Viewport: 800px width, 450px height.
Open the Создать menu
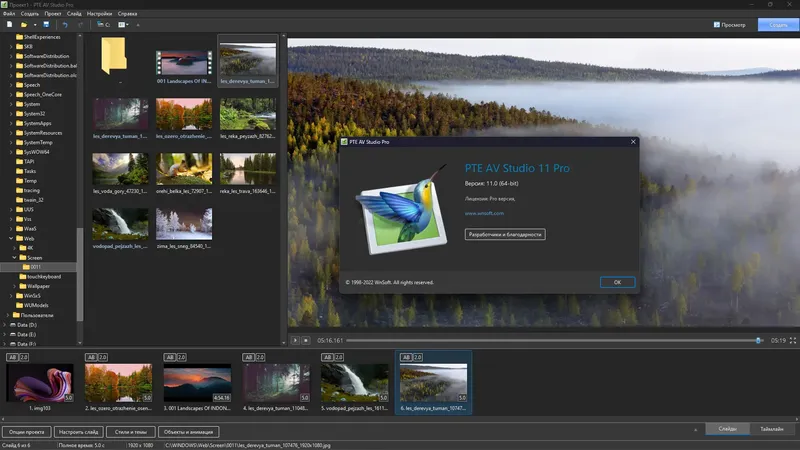click(30, 14)
